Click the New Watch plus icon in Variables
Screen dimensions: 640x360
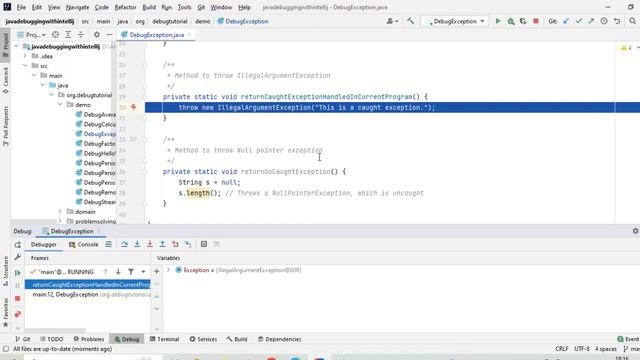[156, 271]
